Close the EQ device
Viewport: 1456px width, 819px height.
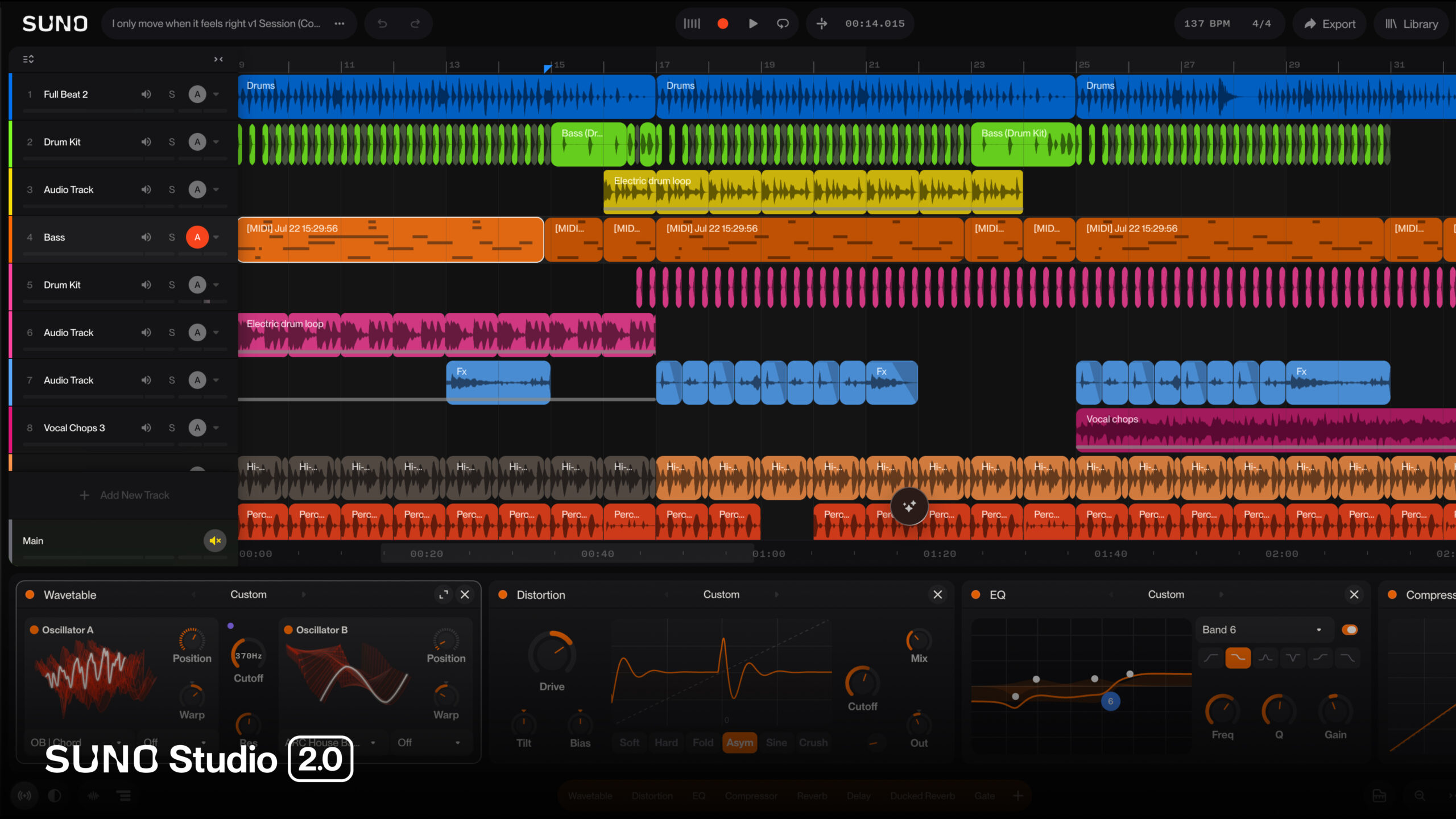point(1354,594)
